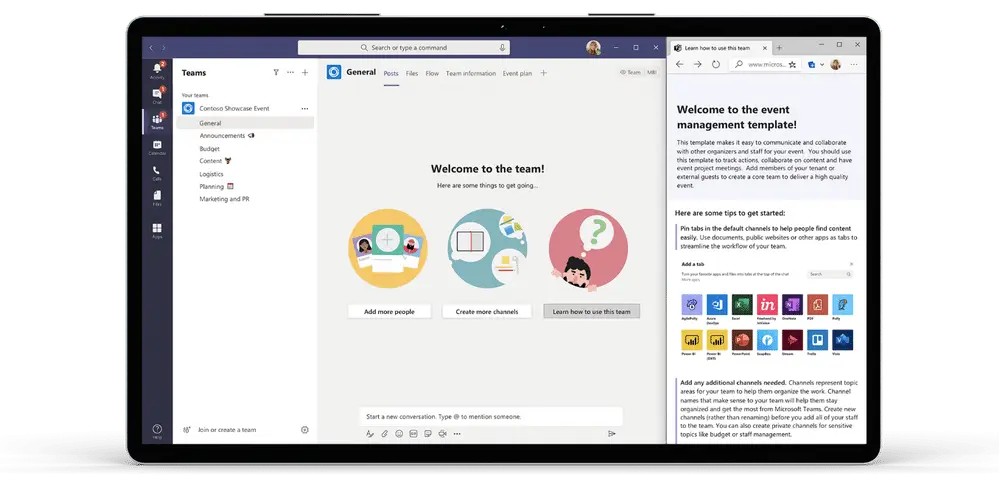Add a new tab with plus icon
Image resolution: width=999 pixels, height=486 pixels.
(x=543, y=73)
